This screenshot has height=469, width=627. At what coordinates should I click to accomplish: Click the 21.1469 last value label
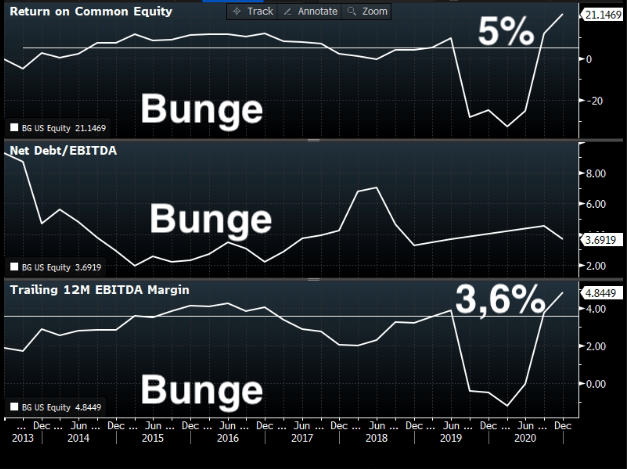click(x=602, y=15)
